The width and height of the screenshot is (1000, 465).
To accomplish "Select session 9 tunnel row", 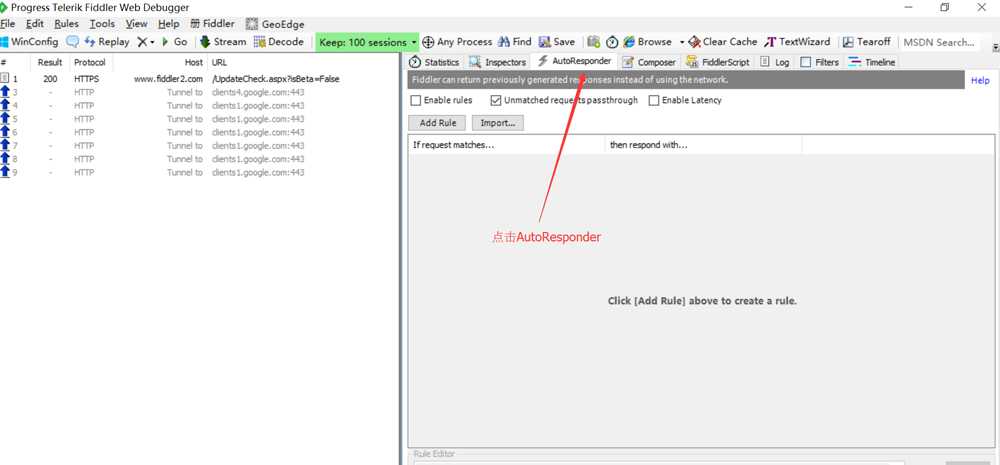I will pyautogui.click(x=198, y=173).
